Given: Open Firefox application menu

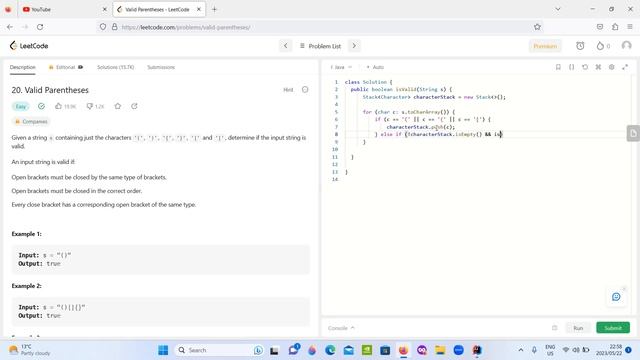Looking at the screenshot, I should coord(630,27).
